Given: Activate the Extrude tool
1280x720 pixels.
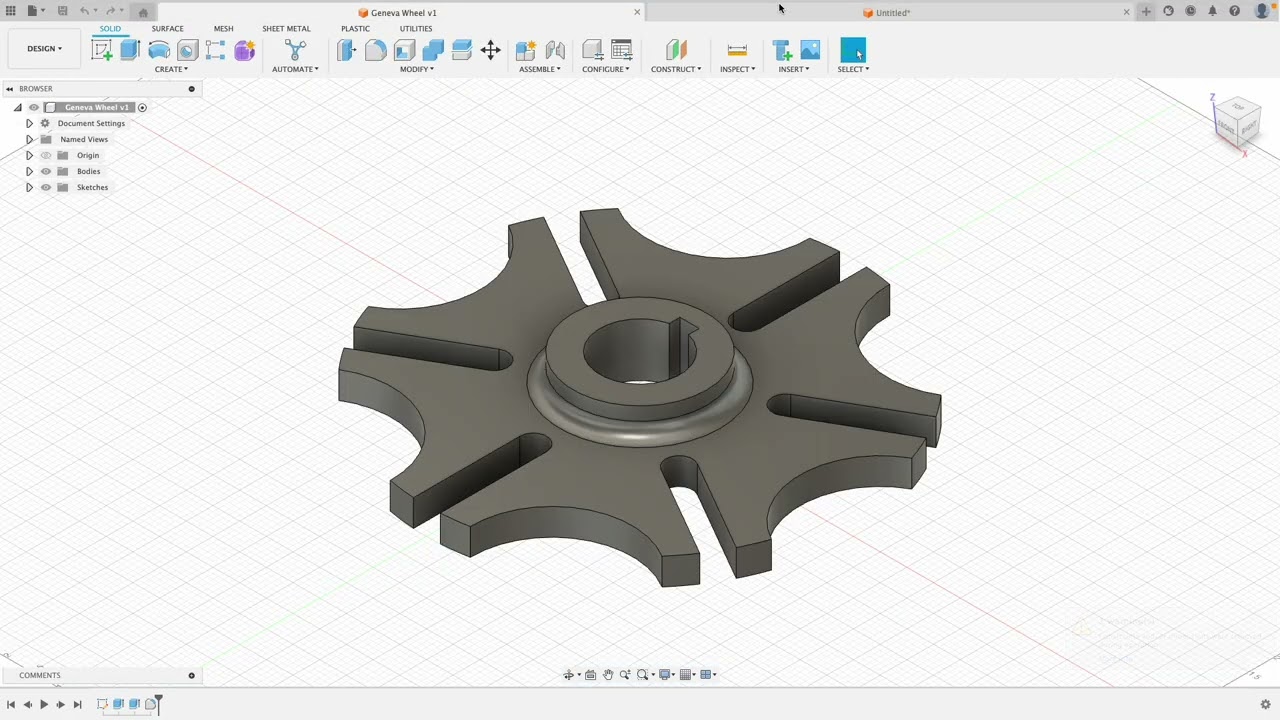Looking at the screenshot, I should pyautogui.click(x=130, y=50).
